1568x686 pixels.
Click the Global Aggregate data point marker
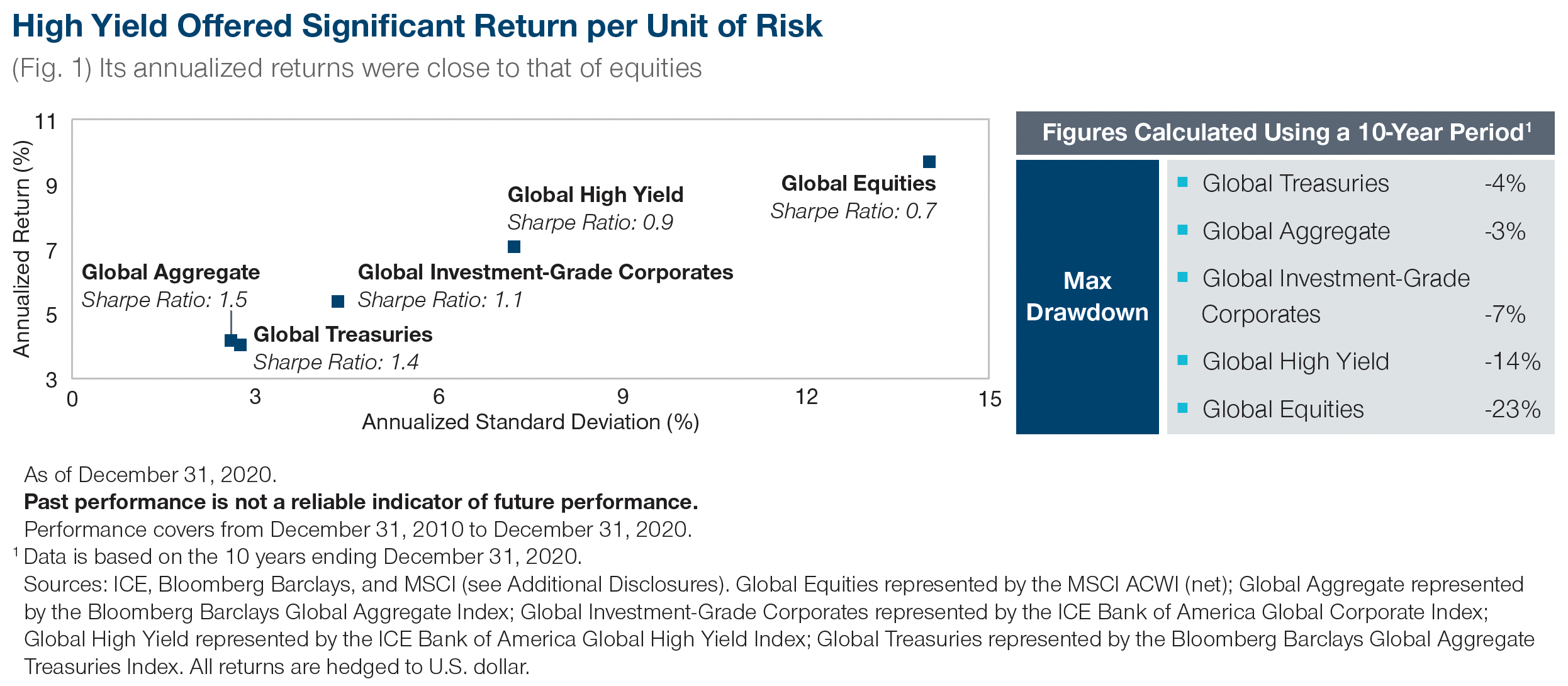tap(230, 340)
